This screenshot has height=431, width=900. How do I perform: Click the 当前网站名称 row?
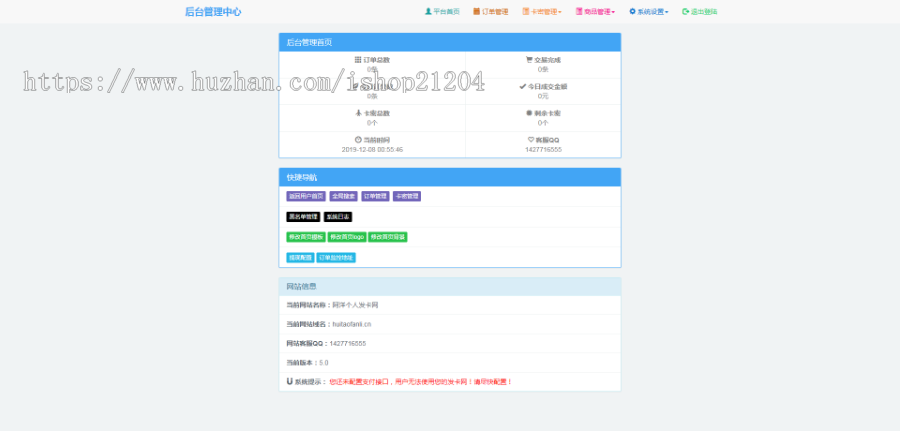450,305
